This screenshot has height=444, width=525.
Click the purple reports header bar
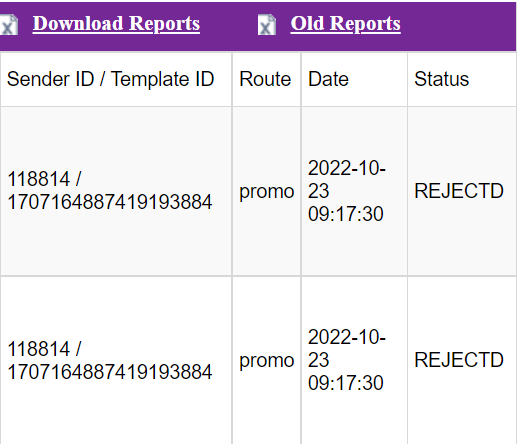click(258, 26)
